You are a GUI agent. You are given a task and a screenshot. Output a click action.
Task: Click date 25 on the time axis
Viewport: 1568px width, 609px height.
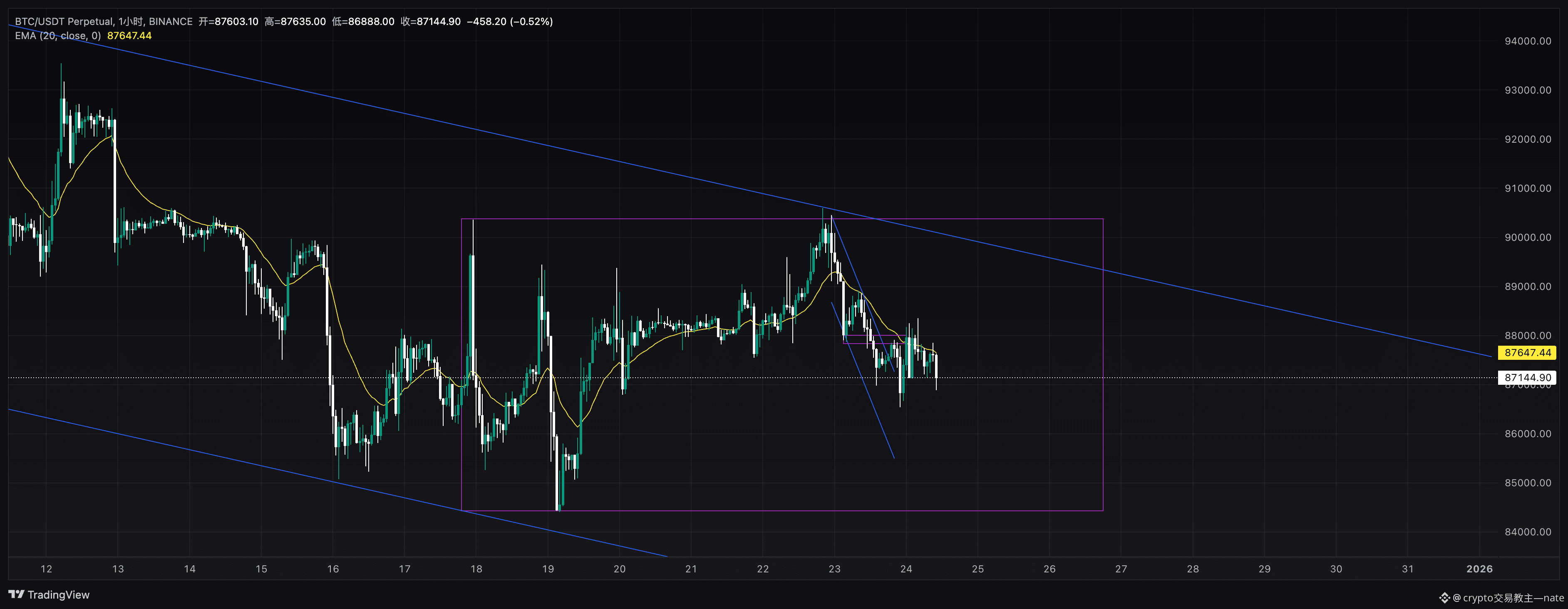coord(978,569)
